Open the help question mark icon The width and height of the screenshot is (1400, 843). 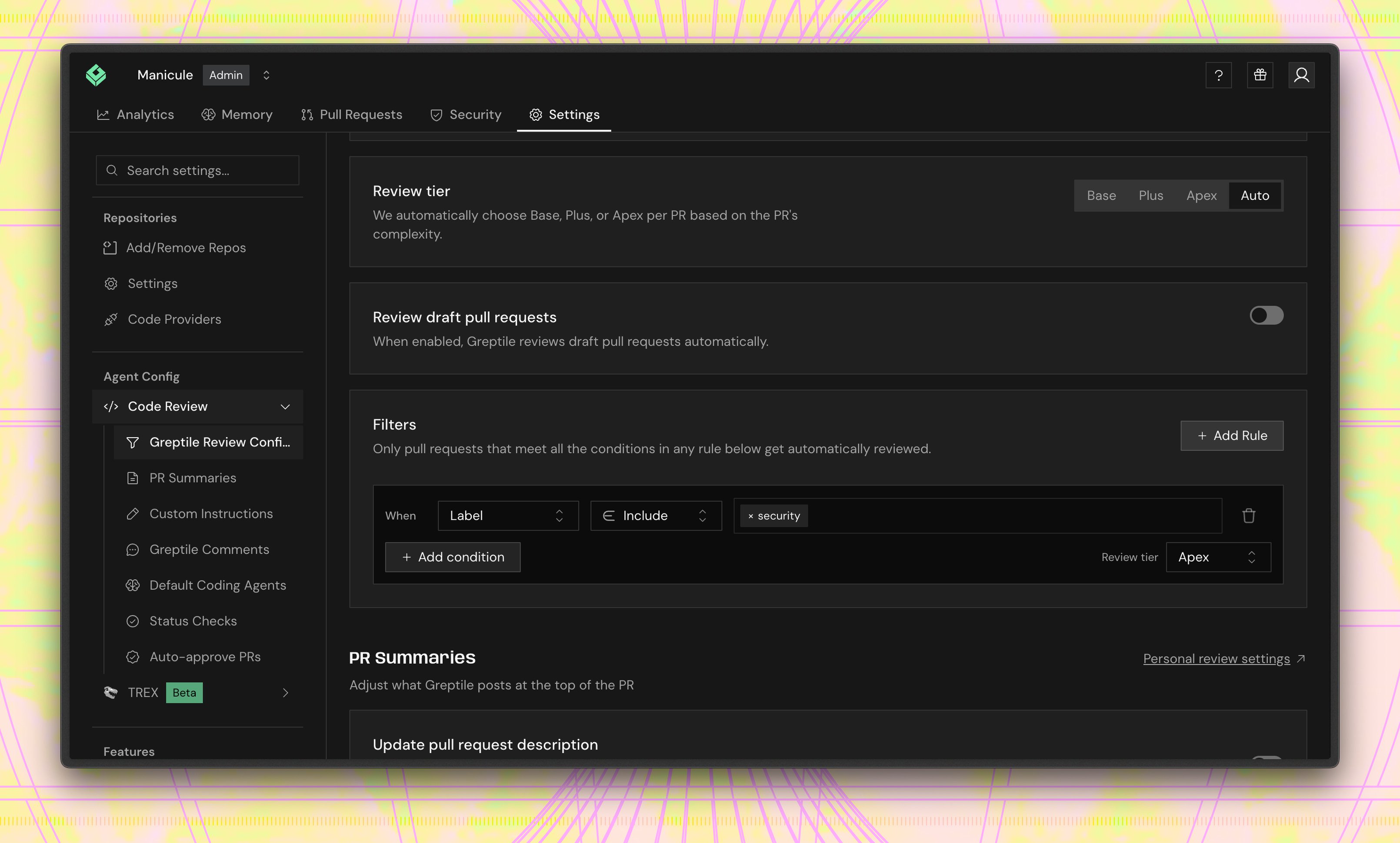click(1218, 75)
